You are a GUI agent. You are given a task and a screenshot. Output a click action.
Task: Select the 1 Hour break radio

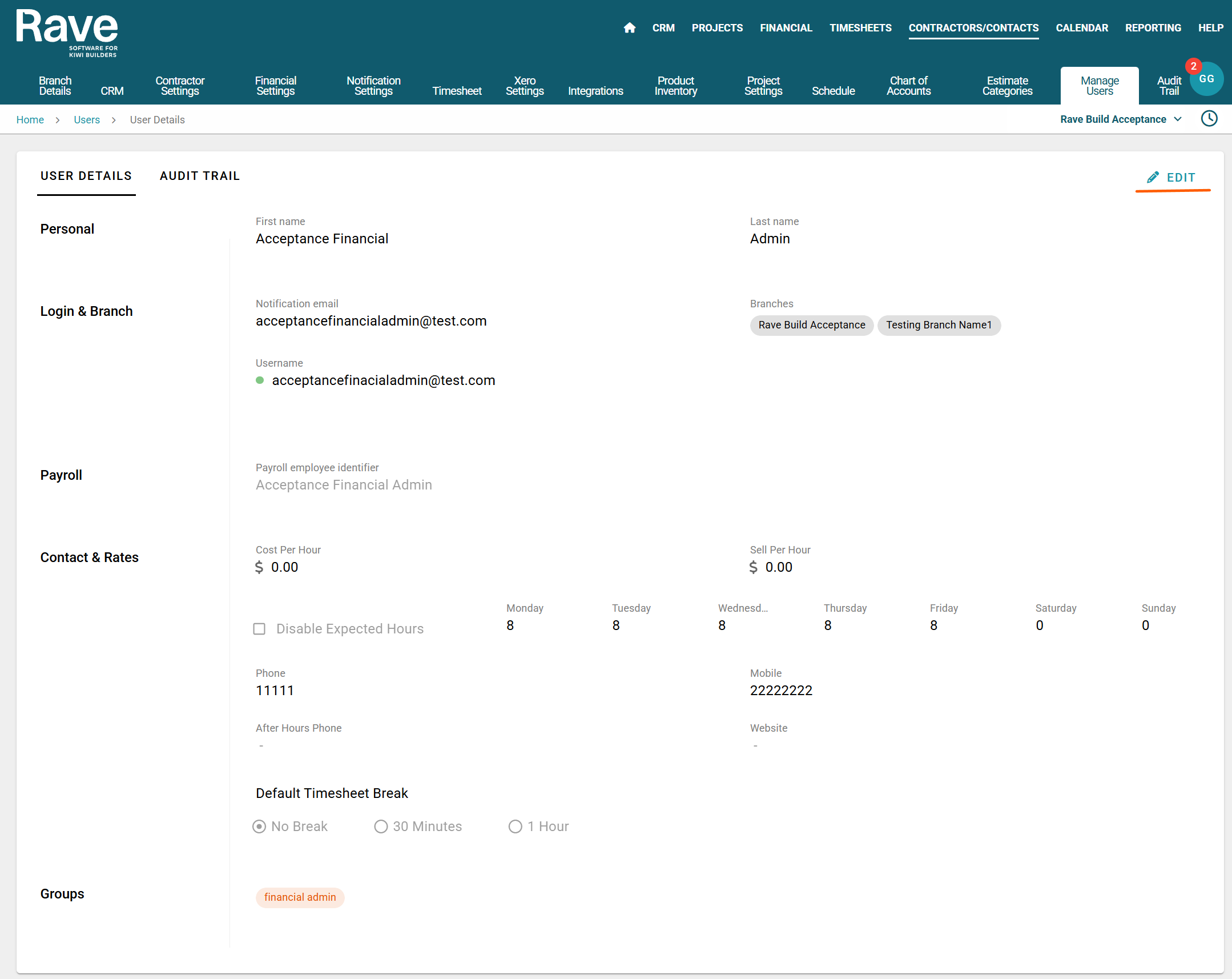click(515, 826)
